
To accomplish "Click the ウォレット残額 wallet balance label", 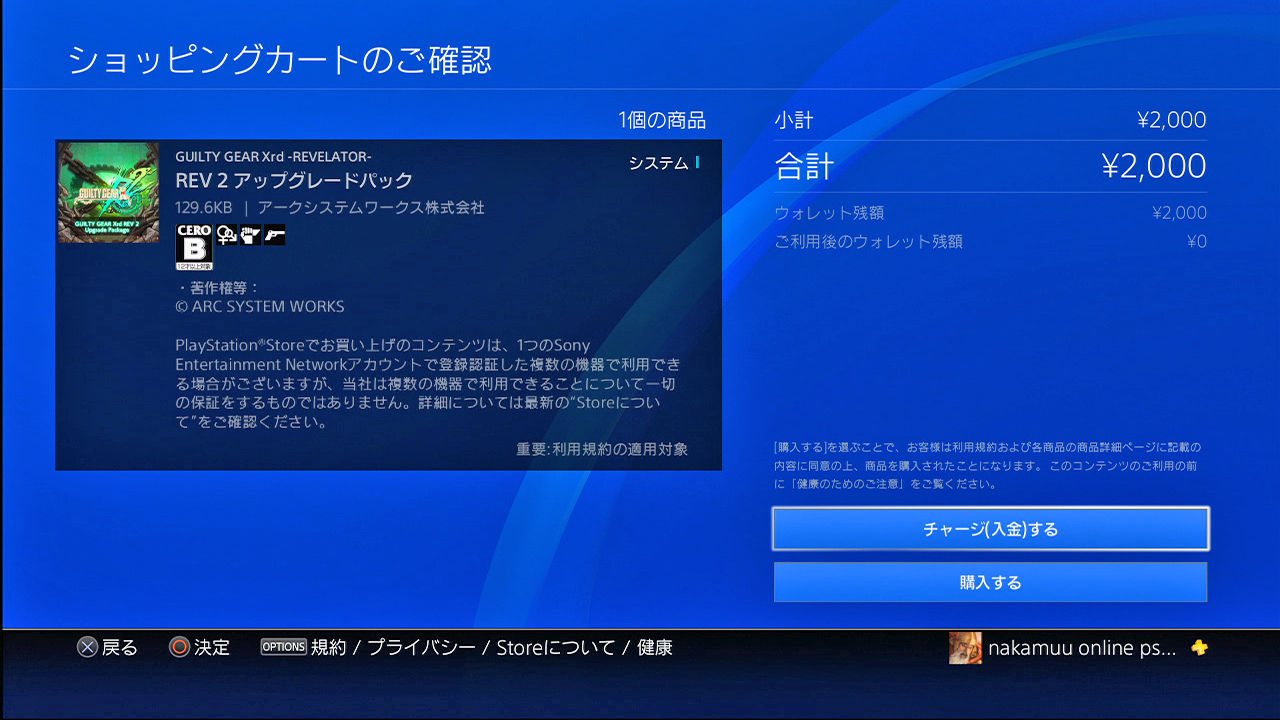I will pyautogui.click(x=829, y=213).
